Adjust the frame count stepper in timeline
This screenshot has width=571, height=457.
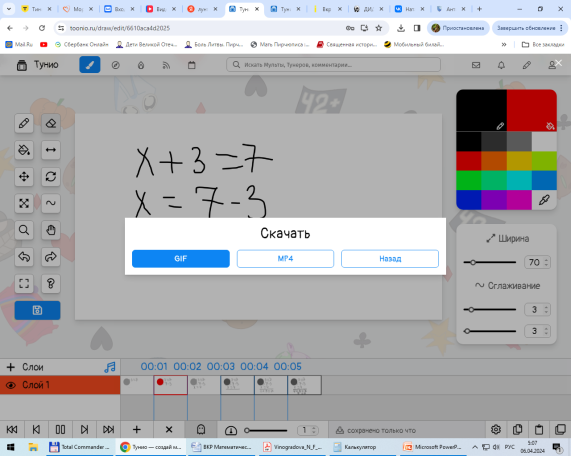coord(308,430)
